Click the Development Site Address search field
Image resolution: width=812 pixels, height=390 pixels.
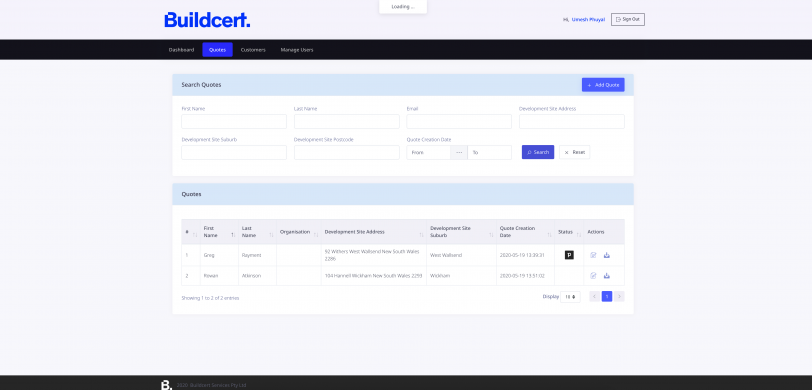click(572, 121)
